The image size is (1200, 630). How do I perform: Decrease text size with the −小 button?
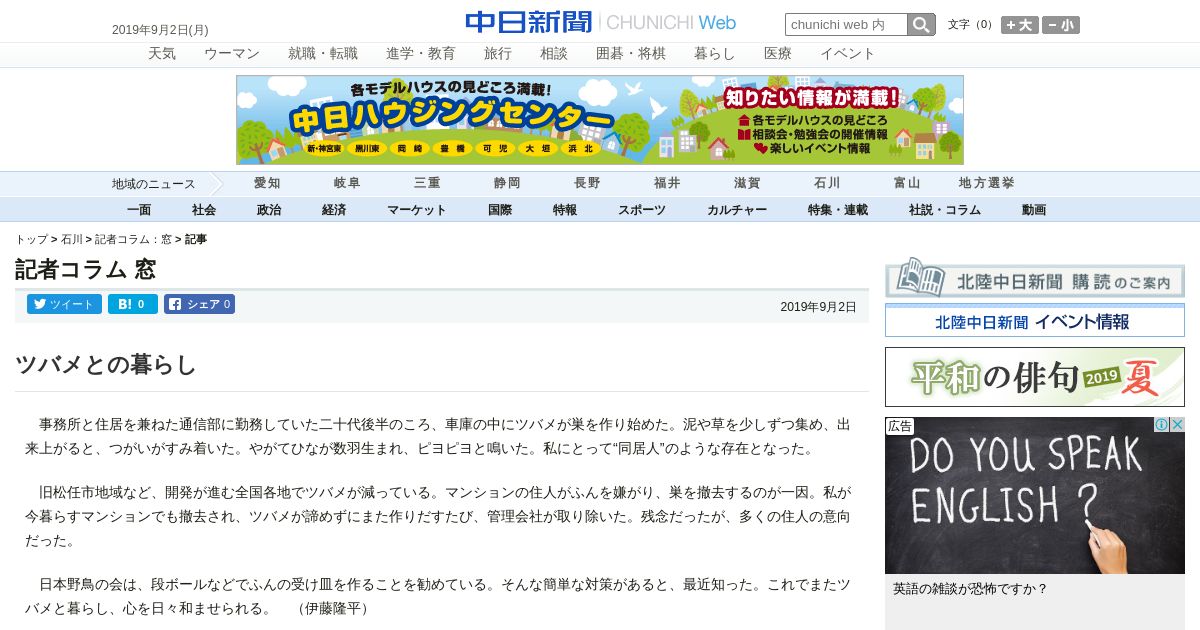click(1061, 25)
